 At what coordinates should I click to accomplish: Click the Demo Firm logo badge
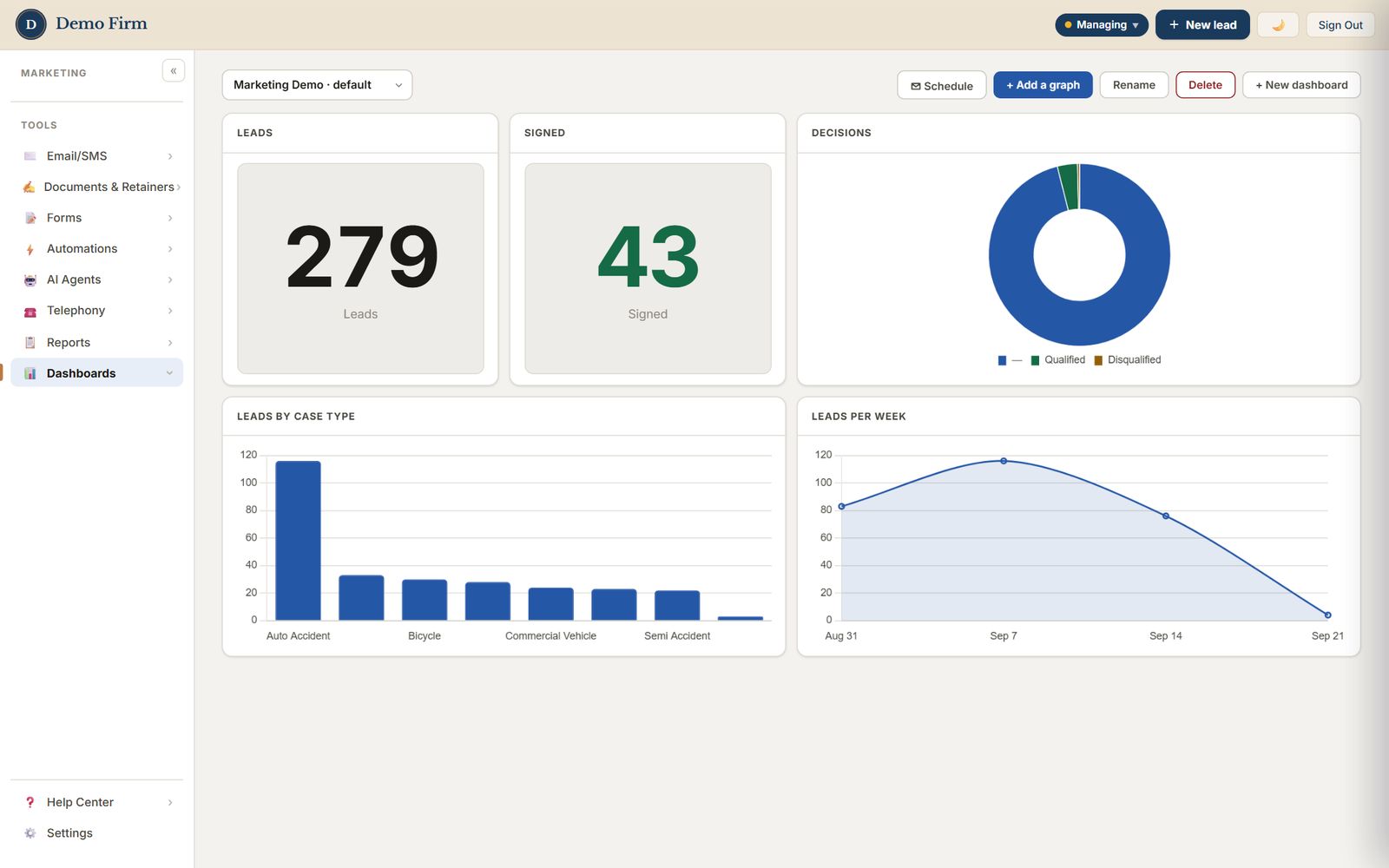pyautogui.click(x=31, y=24)
